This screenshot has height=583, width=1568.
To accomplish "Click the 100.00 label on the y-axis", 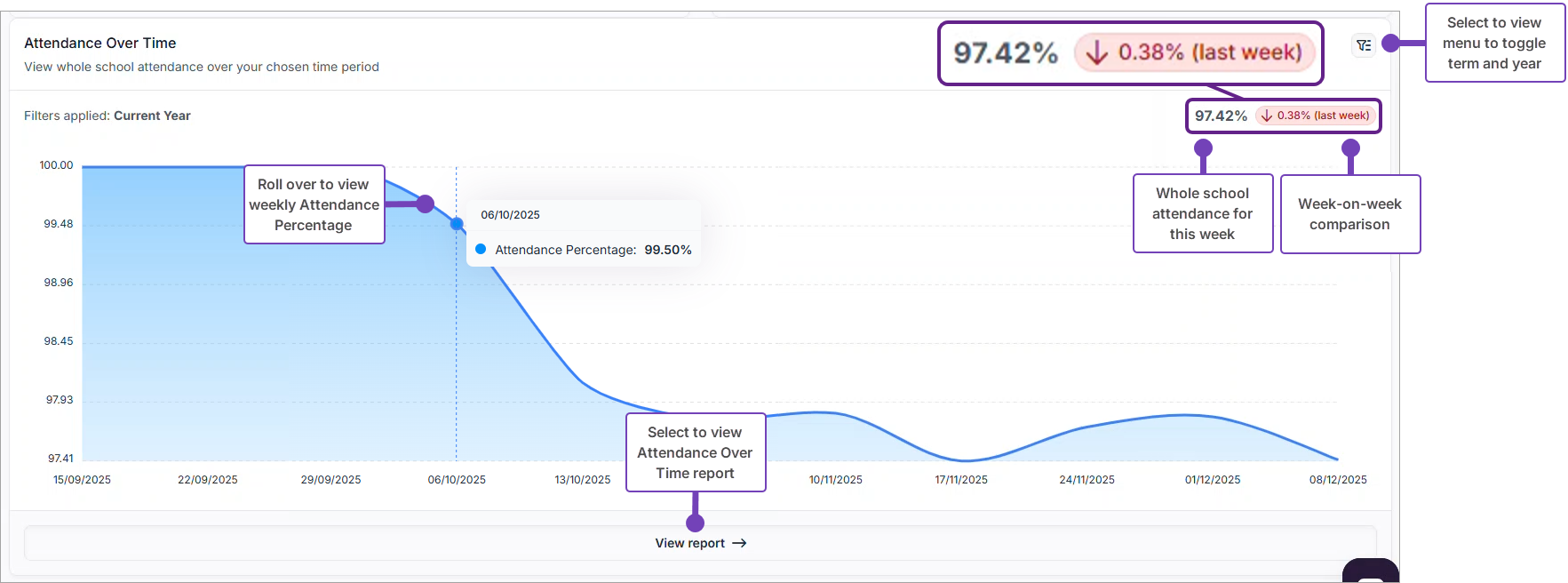I will coord(56,165).
